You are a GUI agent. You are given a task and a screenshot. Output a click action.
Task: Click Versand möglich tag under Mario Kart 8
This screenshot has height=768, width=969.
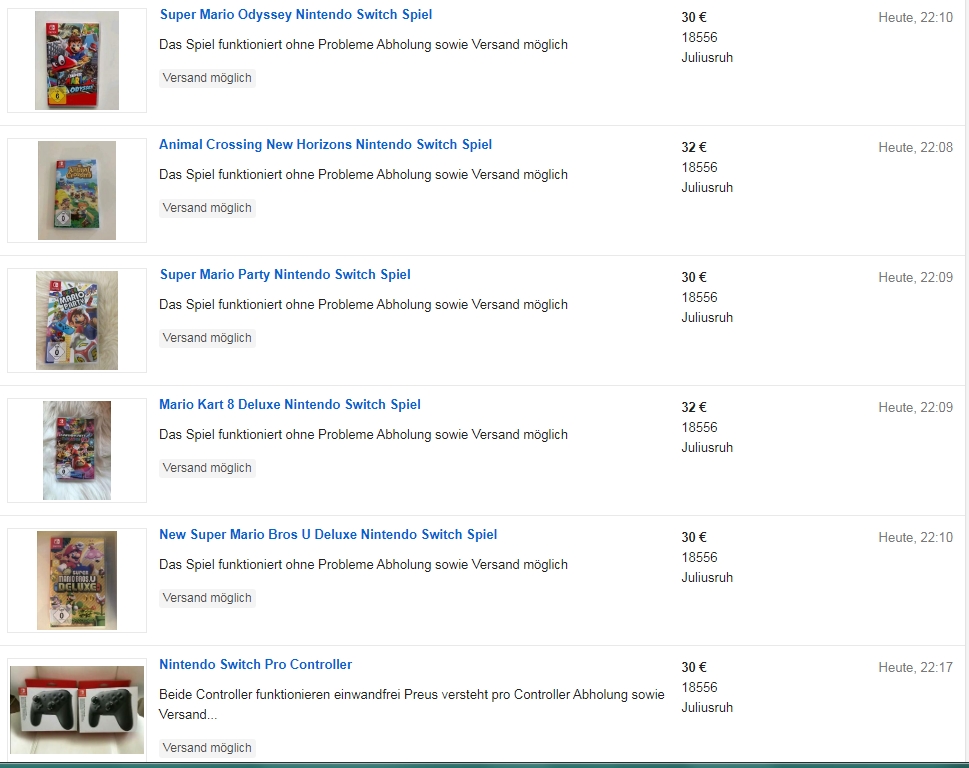tap(207, 468)
